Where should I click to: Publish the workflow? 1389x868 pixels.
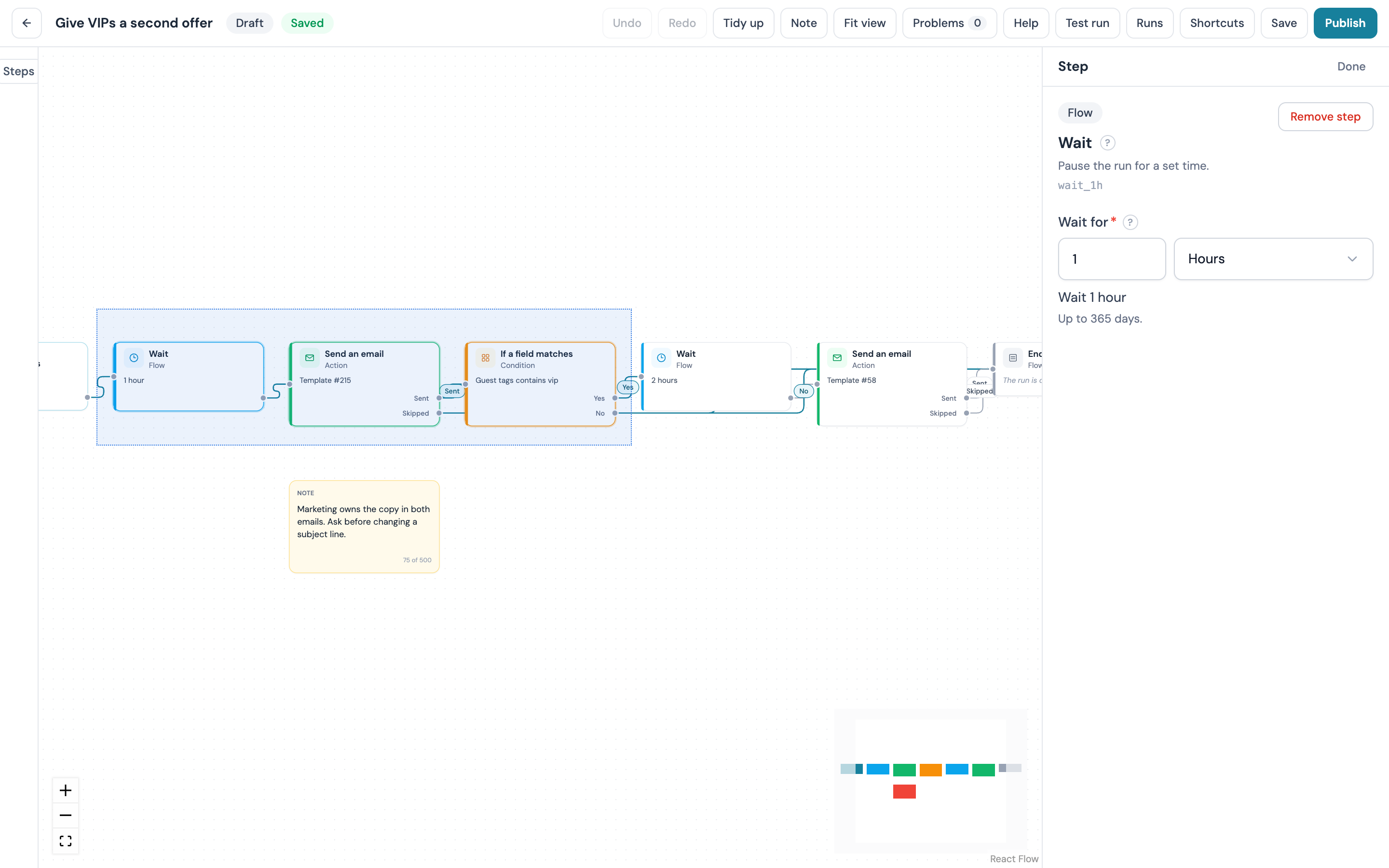click(1345, 23)
